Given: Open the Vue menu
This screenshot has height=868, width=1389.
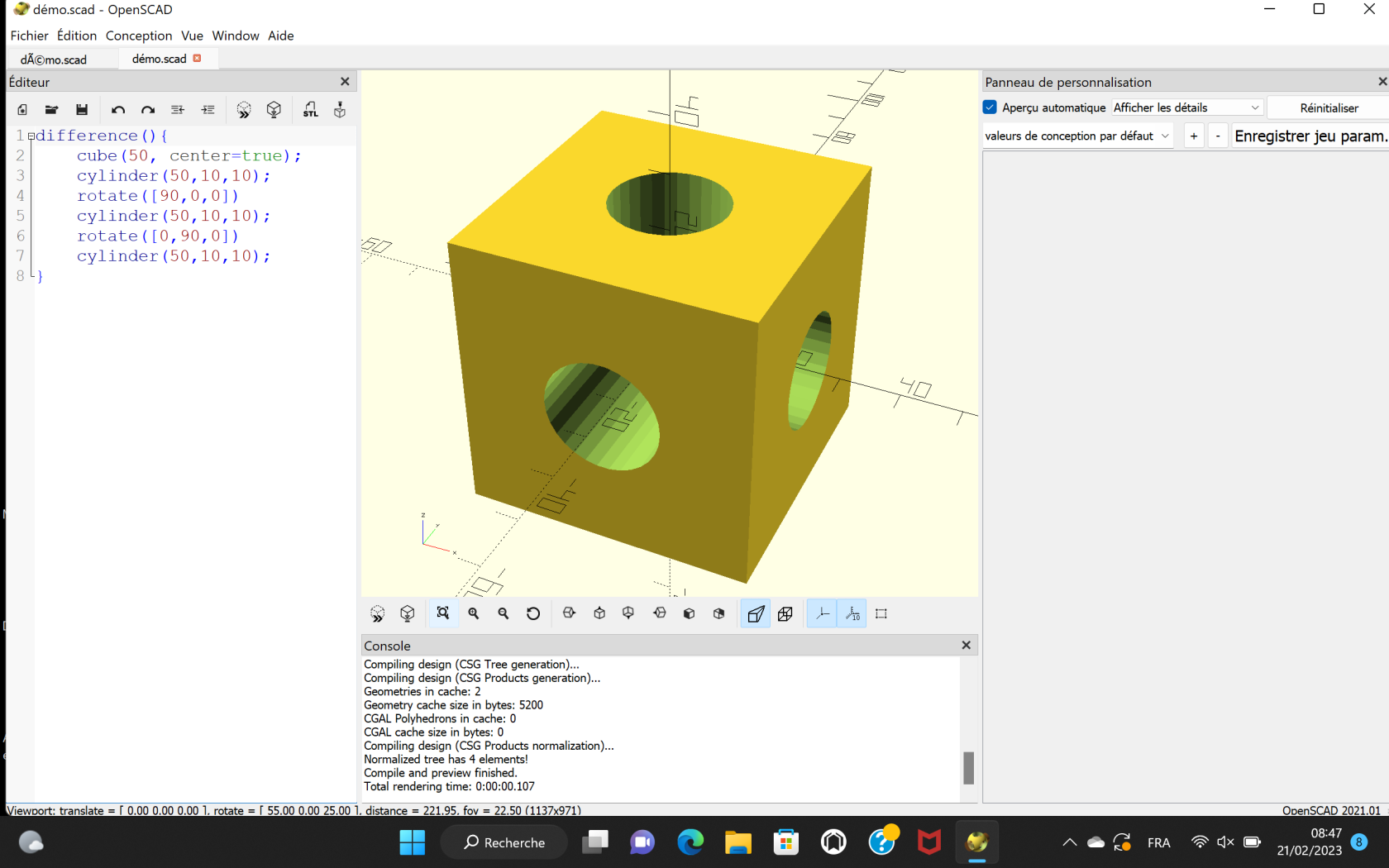Looking at the screenshot, I should coord(192,36).
